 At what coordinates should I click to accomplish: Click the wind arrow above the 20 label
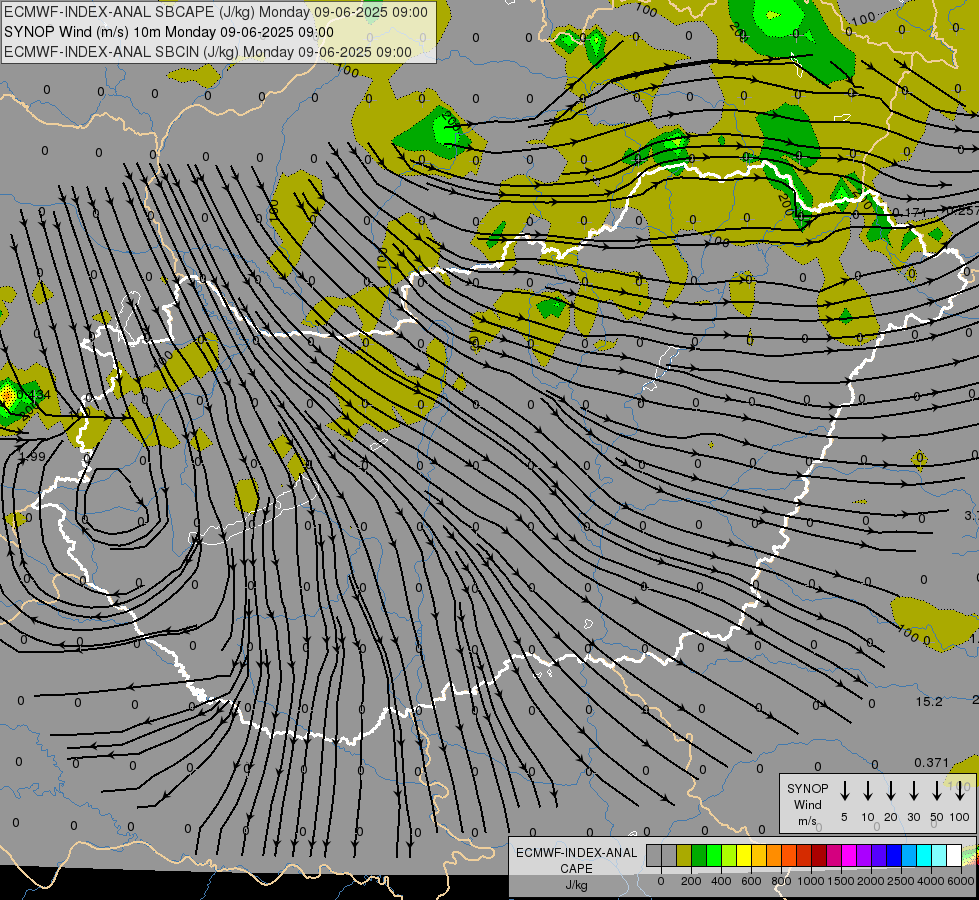(x=890, y=791)
